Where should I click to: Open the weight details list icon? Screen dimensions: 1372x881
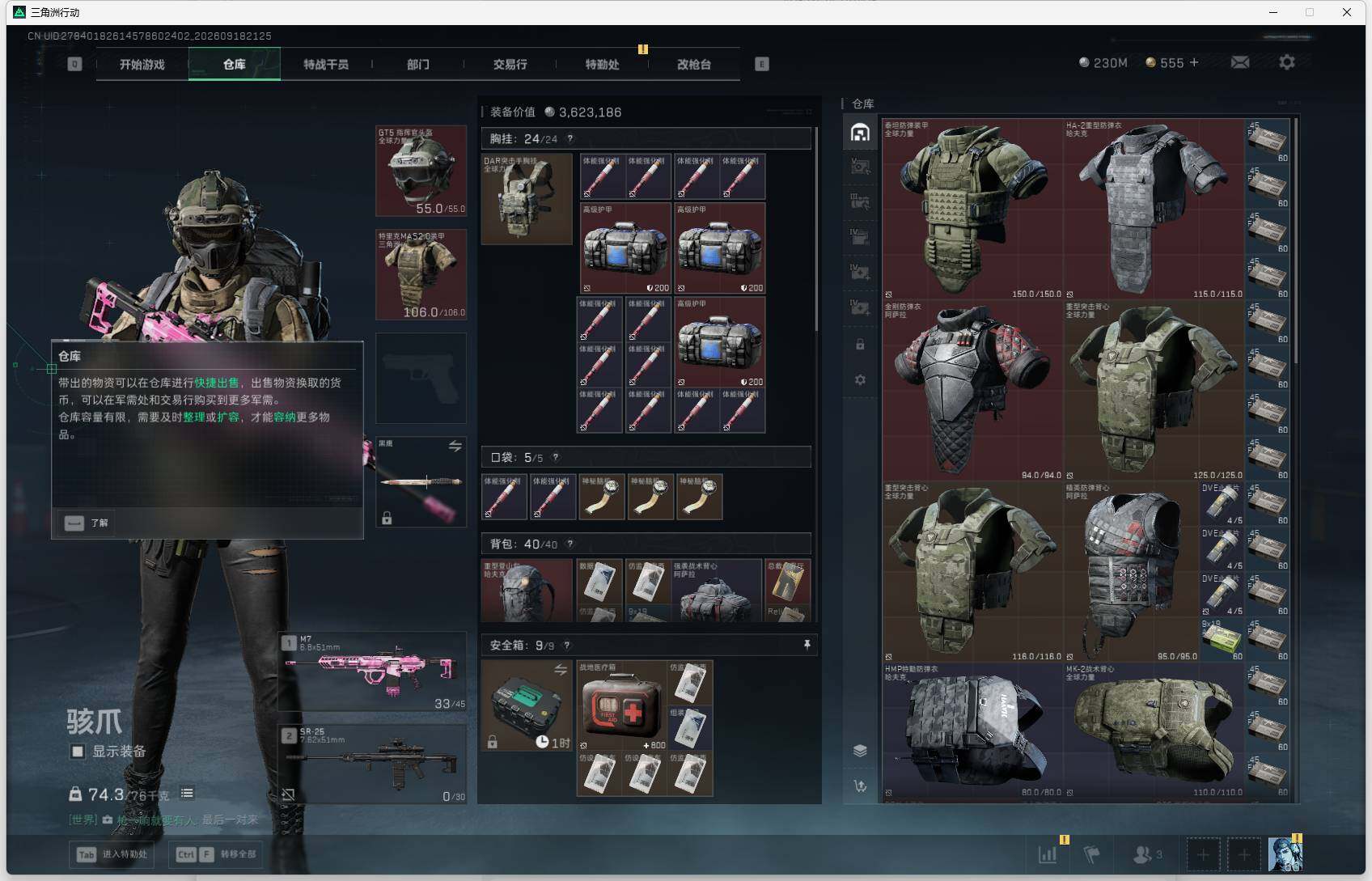point(187,794)
